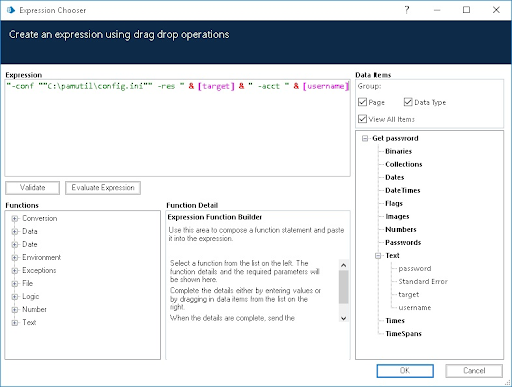Select the TimeSpans data item group
Viewport: 512px width, 387px height.
coord(403,334)
